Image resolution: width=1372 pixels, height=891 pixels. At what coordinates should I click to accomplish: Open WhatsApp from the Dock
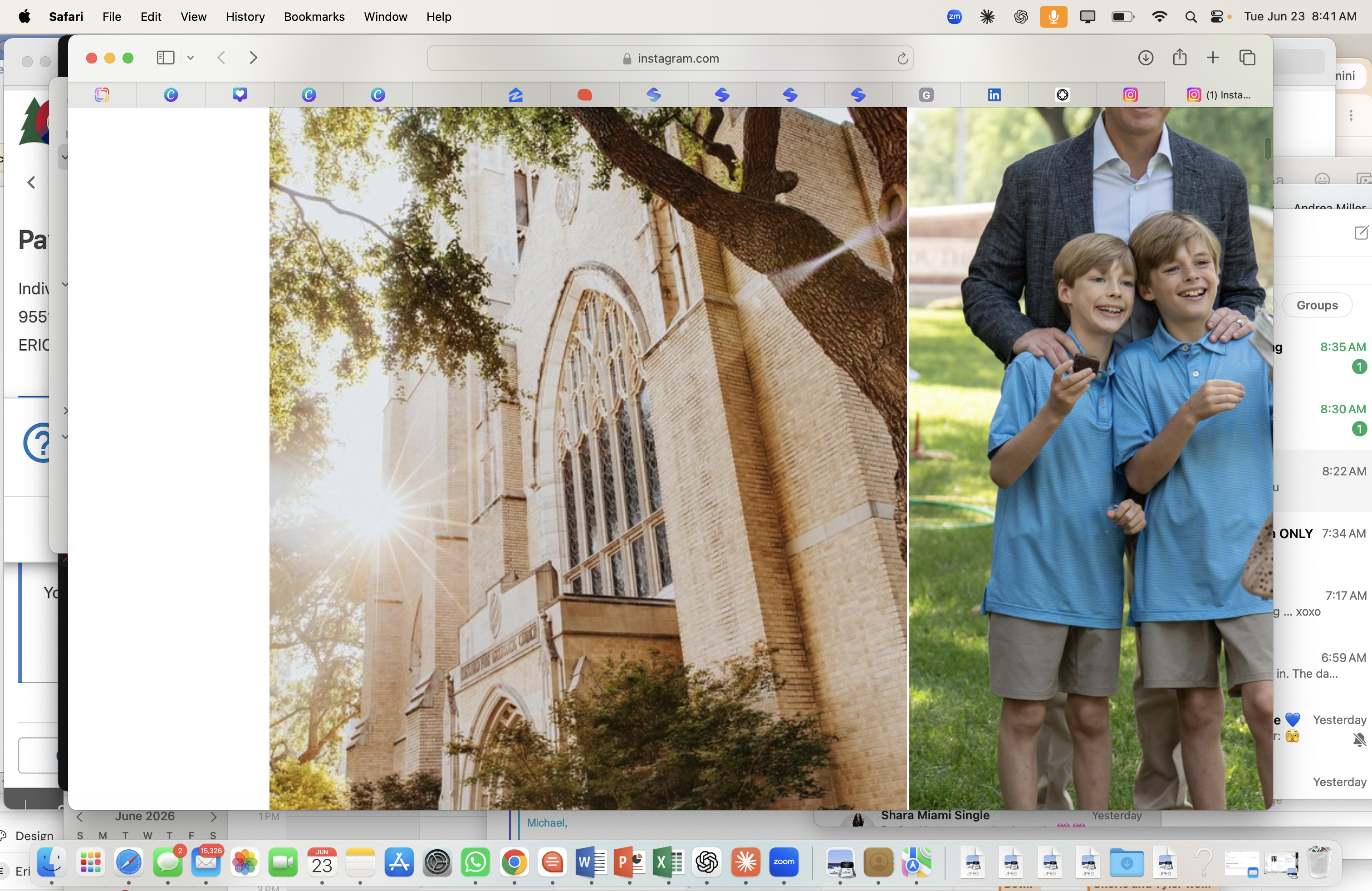[x=475, y=862]
